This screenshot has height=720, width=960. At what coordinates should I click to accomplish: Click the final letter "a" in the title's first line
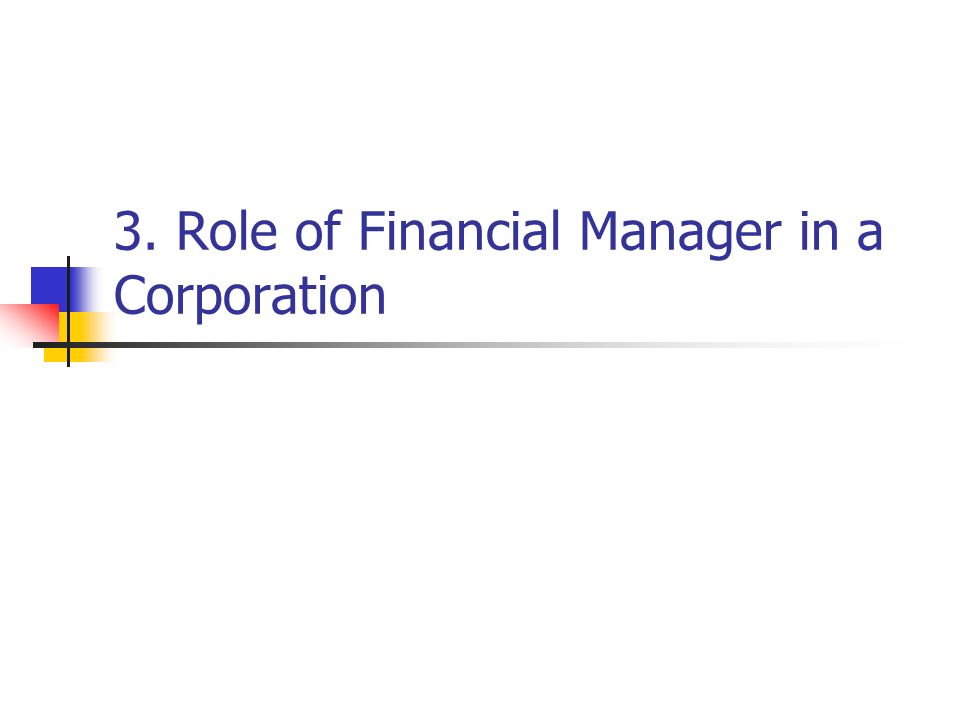(x=869, y=235)
